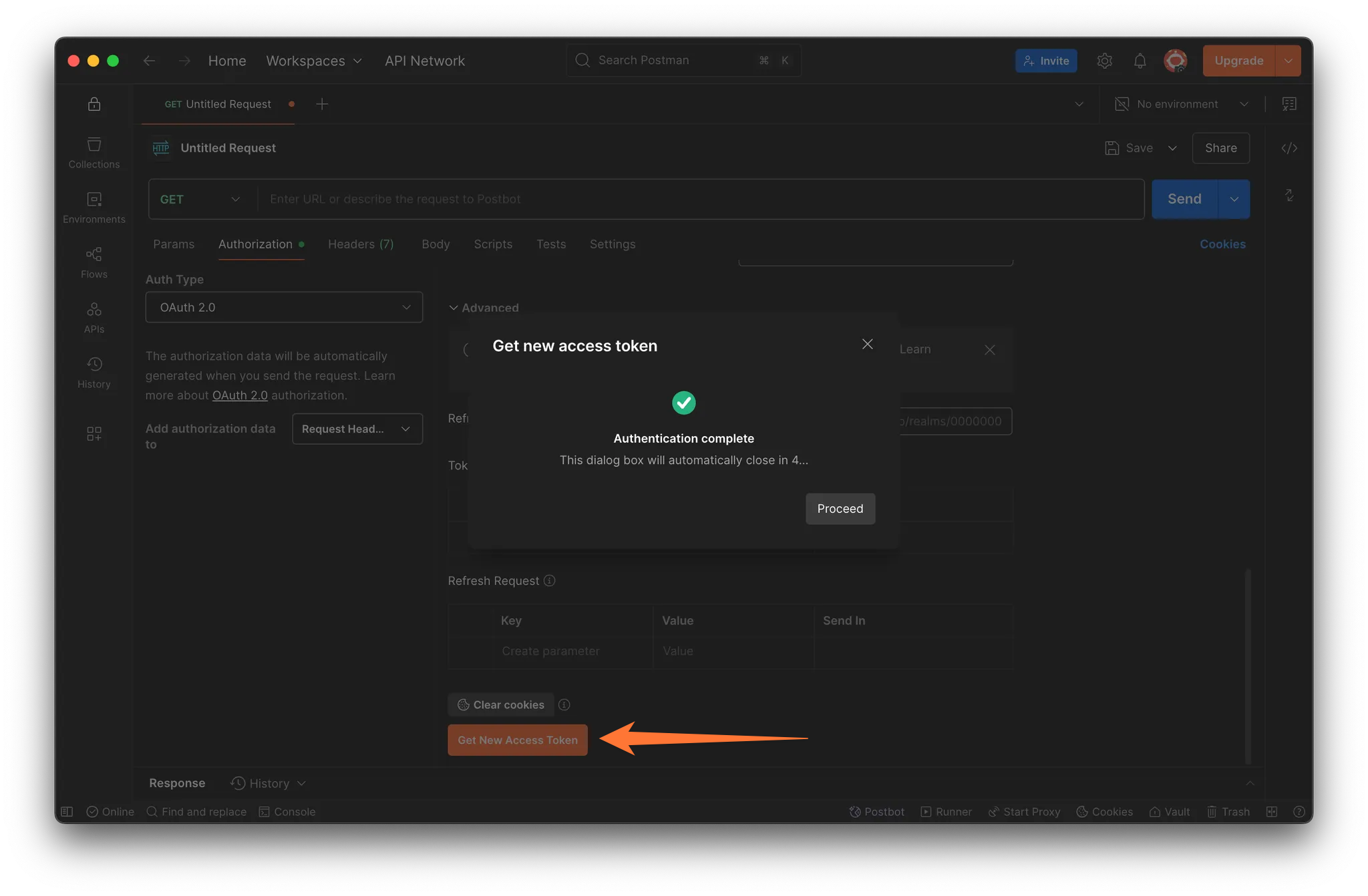Open the GET method dropdown
The width and height of the screenshot is (1368, 896).
point(200,199)
